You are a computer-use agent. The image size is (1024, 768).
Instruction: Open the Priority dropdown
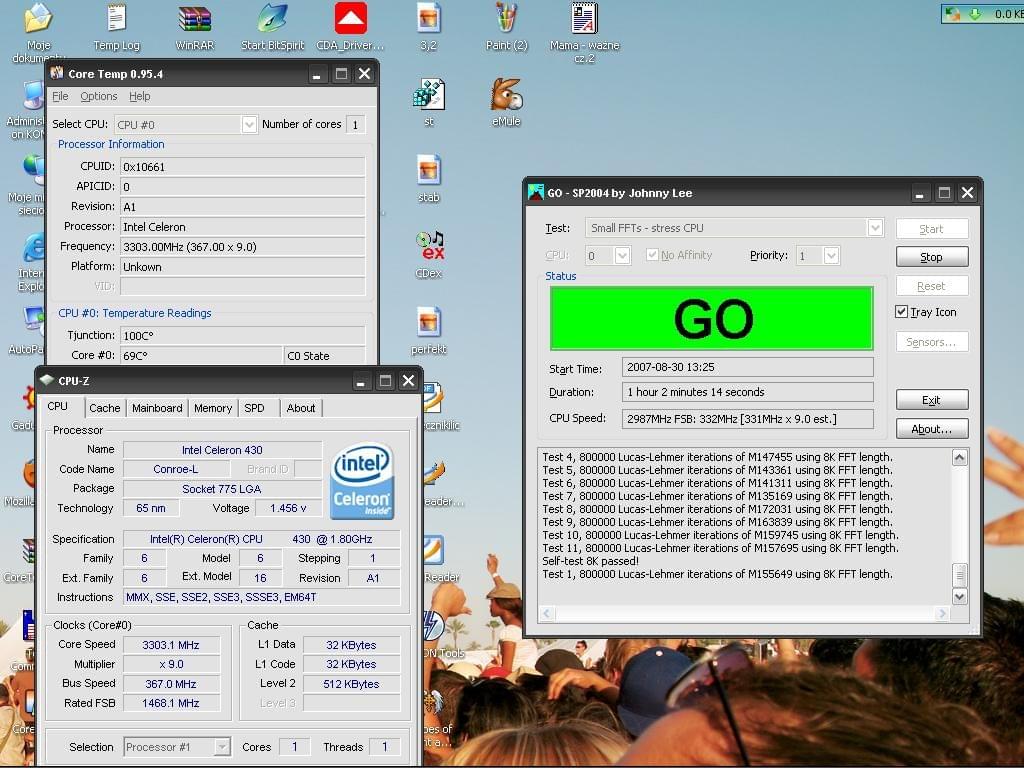tap(831, 256)
